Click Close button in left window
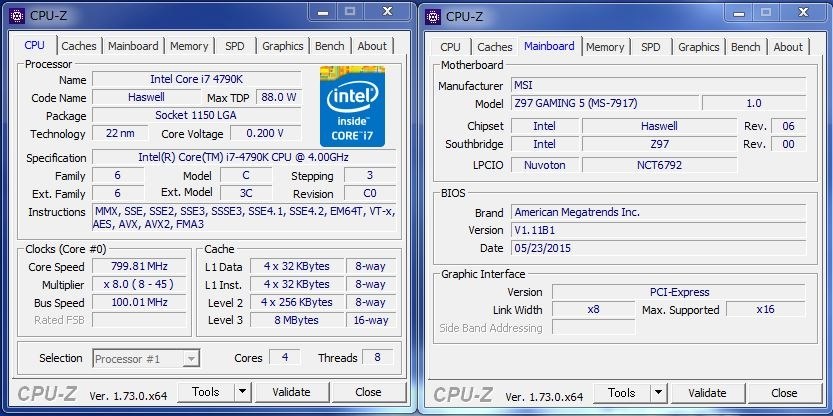 368,392
